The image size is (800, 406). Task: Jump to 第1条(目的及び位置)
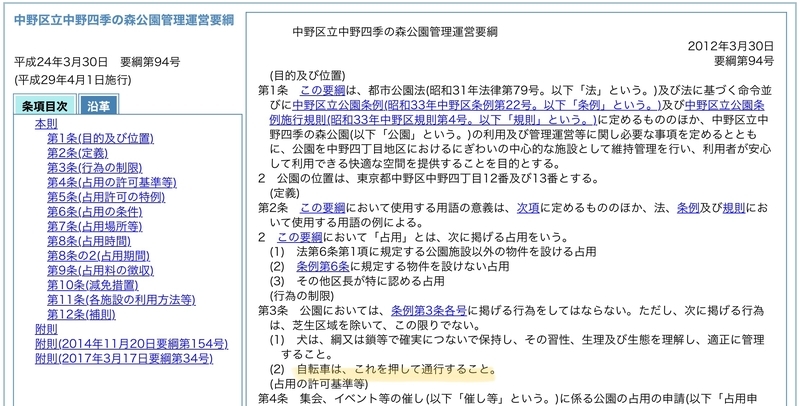(101, 139)
